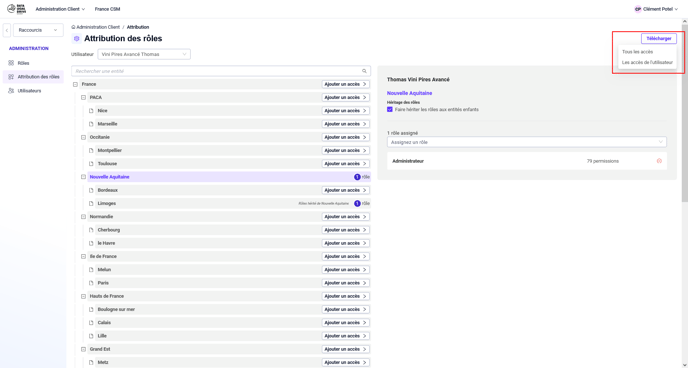The image size is (688, 368).
Task: Collapse the Occitanie tree node
Action: (83, 137)
